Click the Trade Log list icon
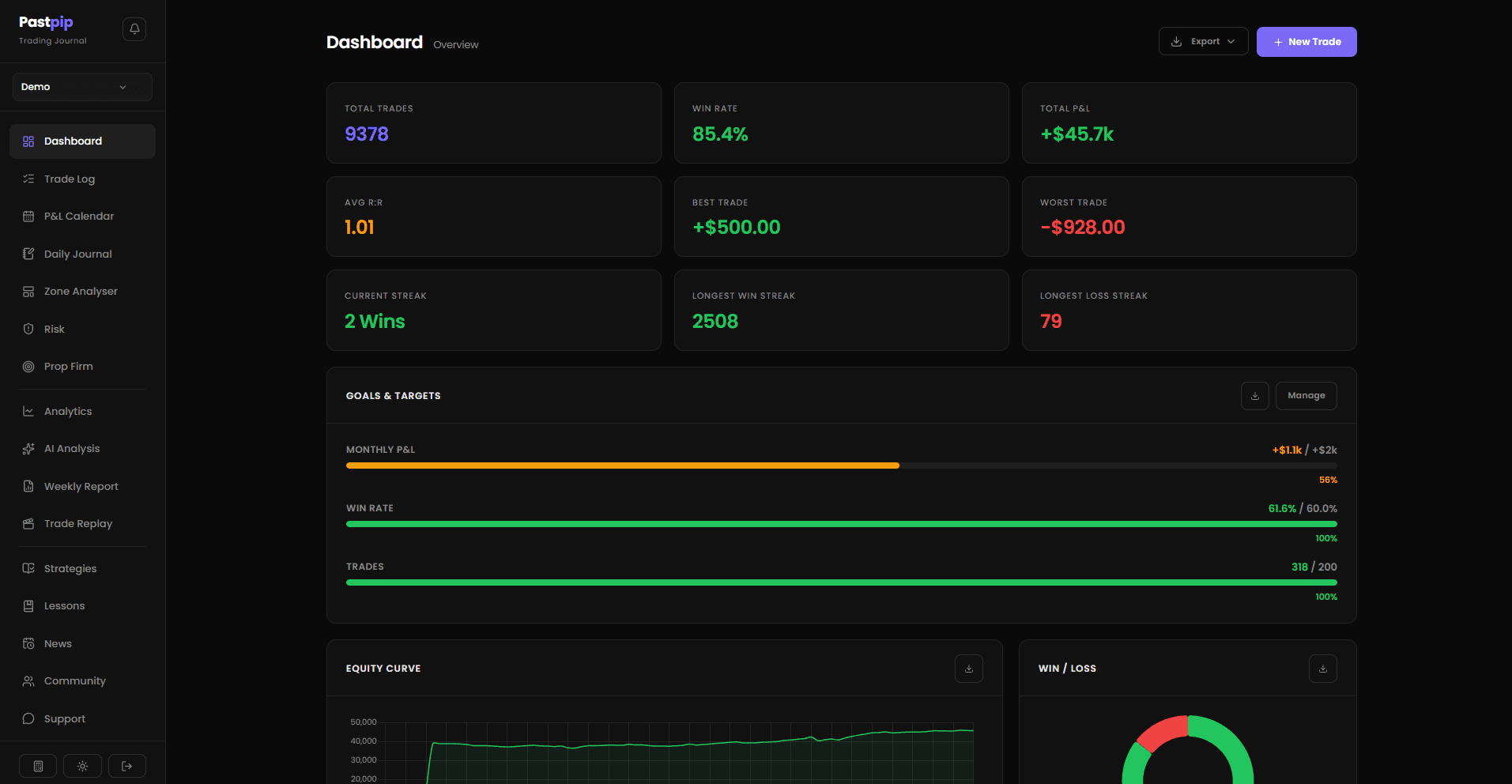The width and height of the screenshot is (1512, 784). pyautogui.click(x=28, y=179)
